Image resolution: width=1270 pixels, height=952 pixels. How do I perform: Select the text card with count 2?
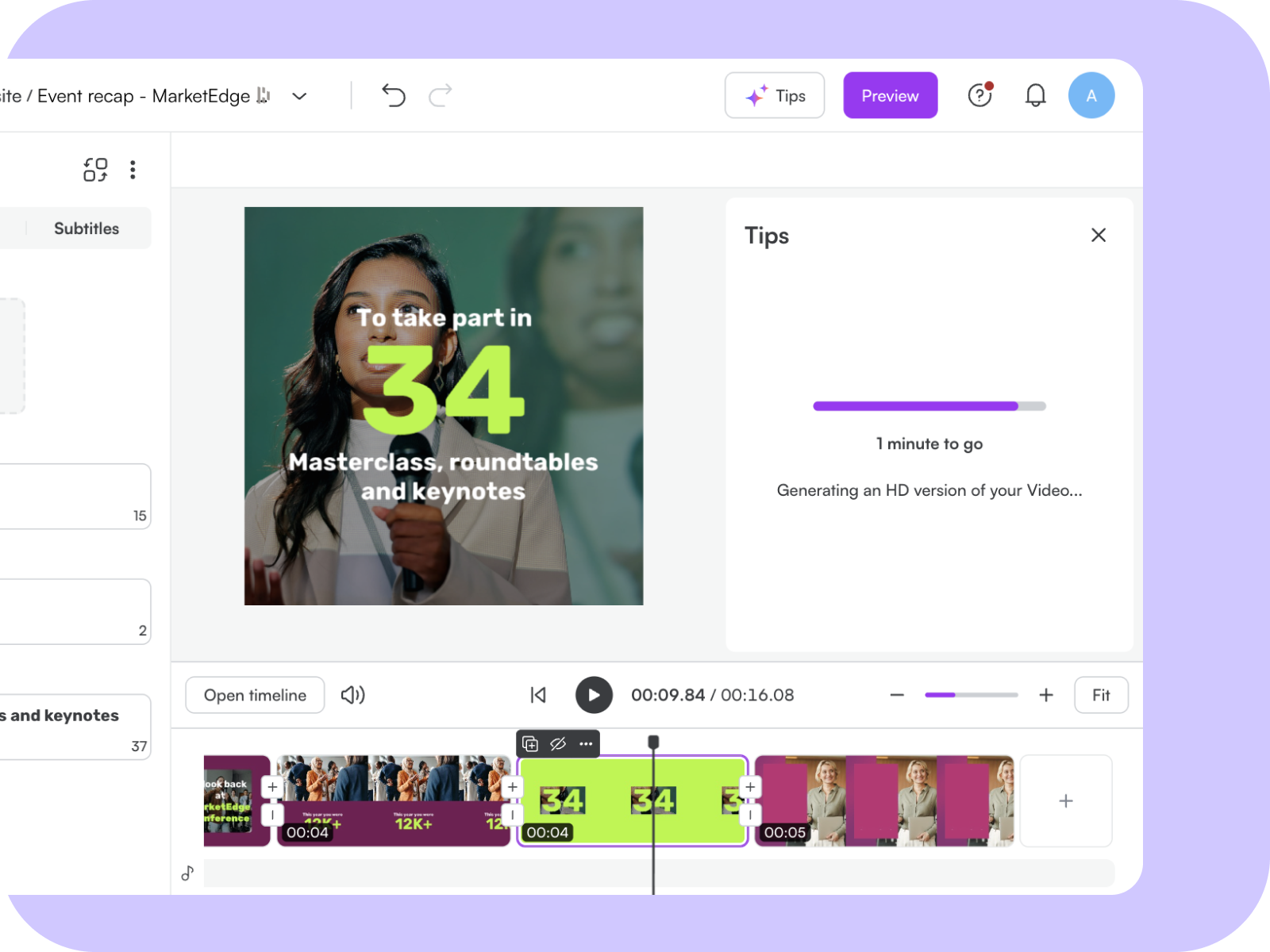point(75,612)
